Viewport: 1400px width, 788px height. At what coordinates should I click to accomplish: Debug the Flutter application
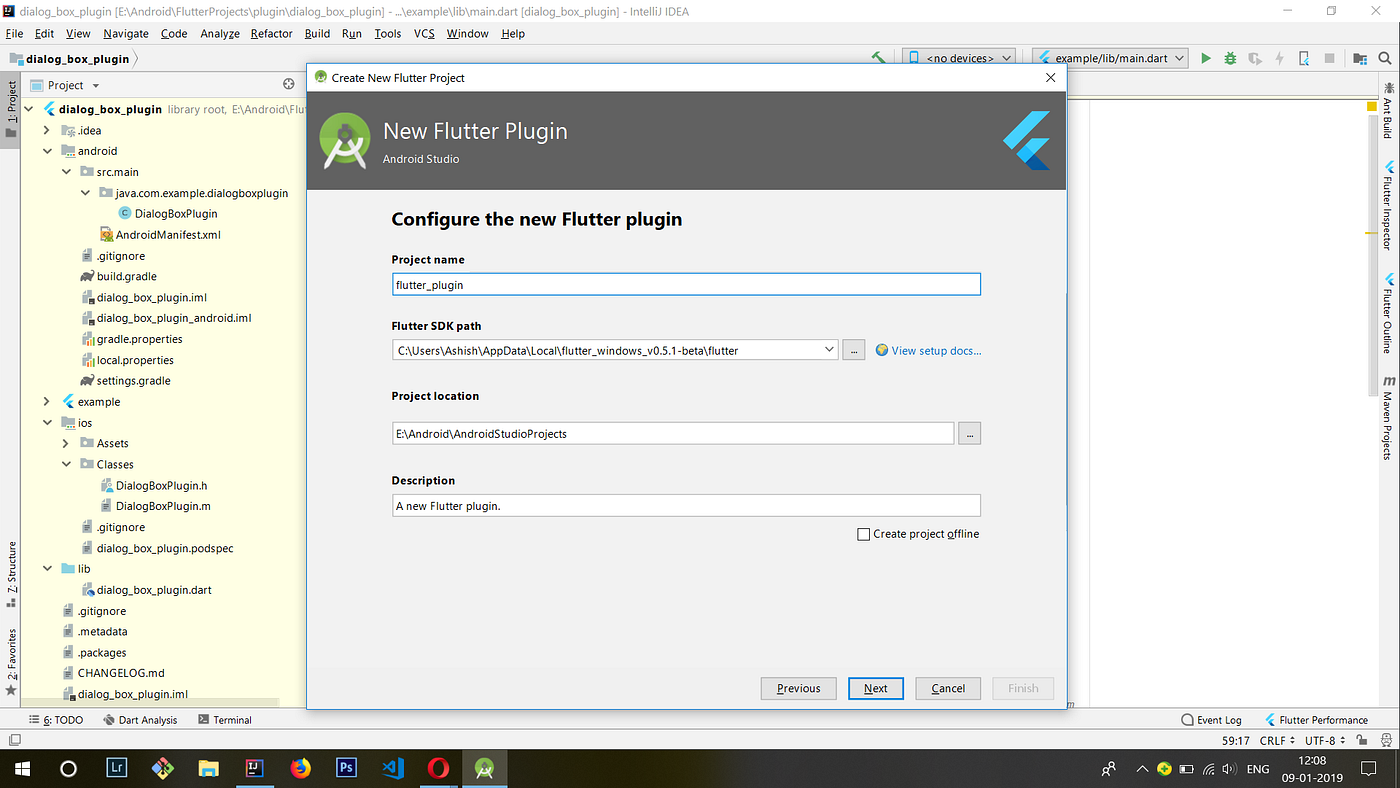pos(1229,58)
